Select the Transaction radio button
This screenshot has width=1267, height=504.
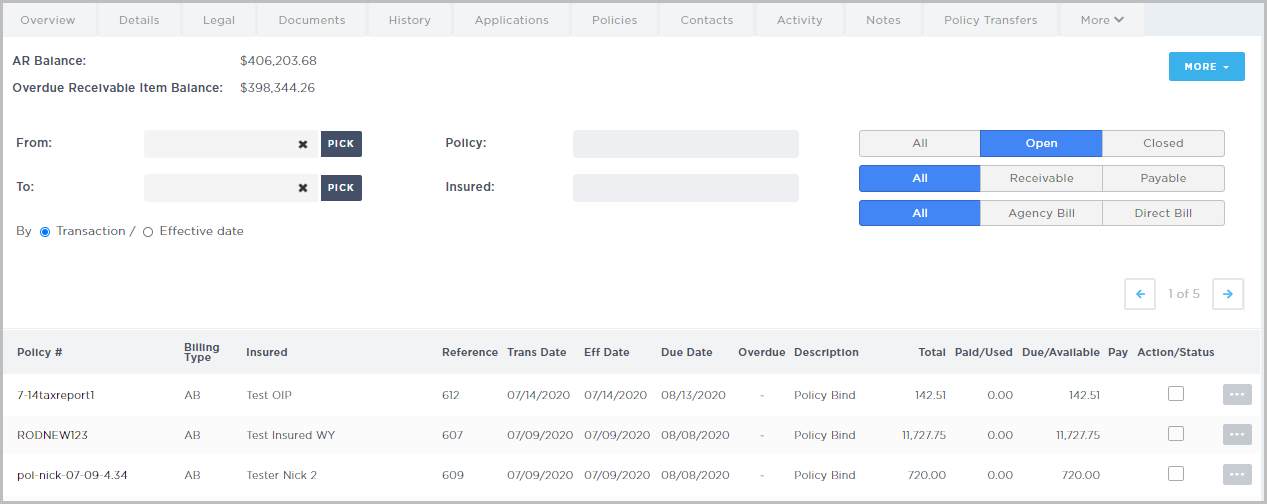[45, 232]
